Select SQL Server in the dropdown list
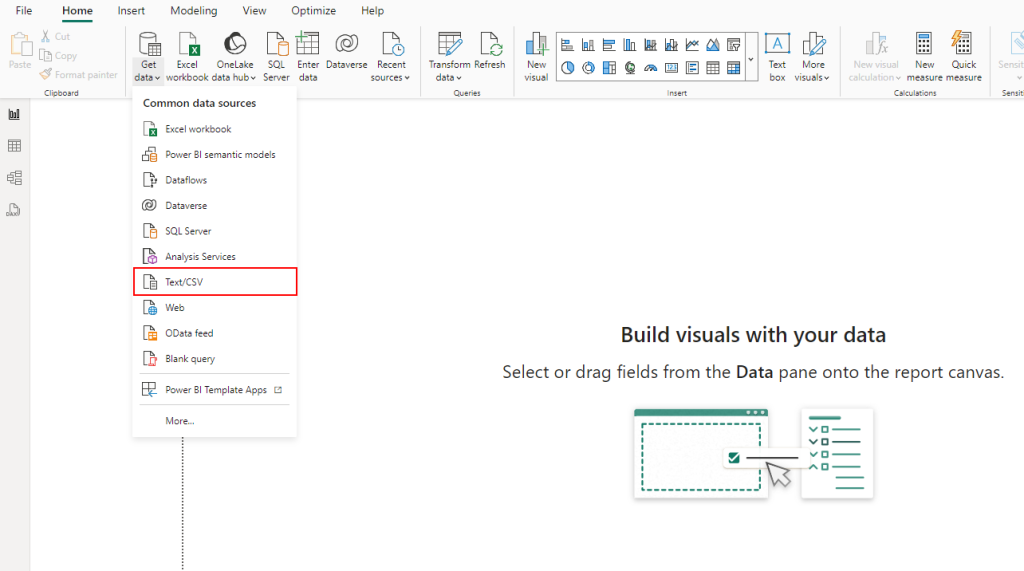This screenshot has height=571, width=1024. [215, 231]
